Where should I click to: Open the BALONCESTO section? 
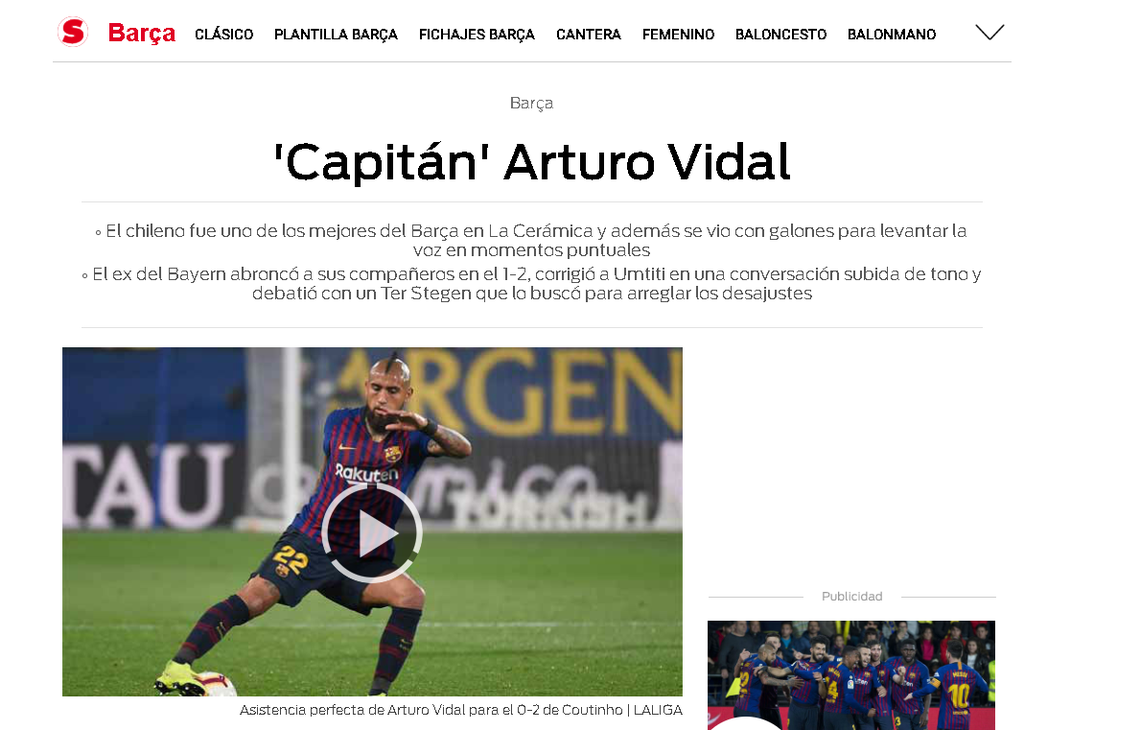click(781, 34)
